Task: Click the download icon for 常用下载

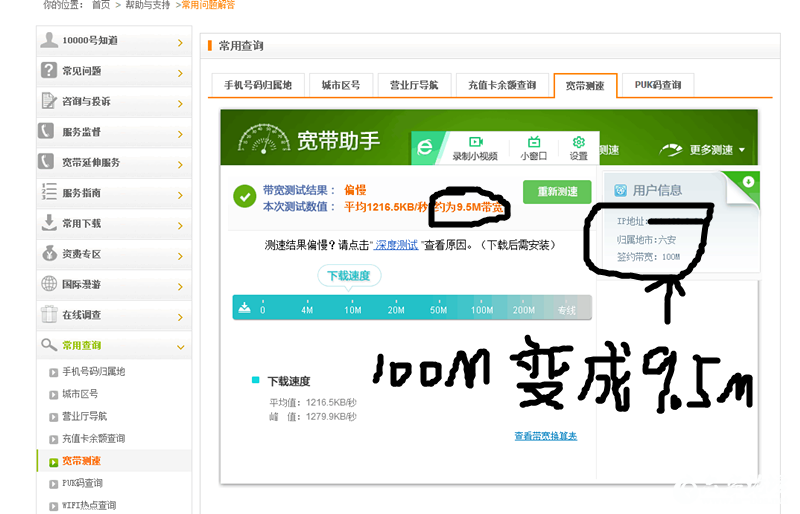Action: [x=49, y=223]
